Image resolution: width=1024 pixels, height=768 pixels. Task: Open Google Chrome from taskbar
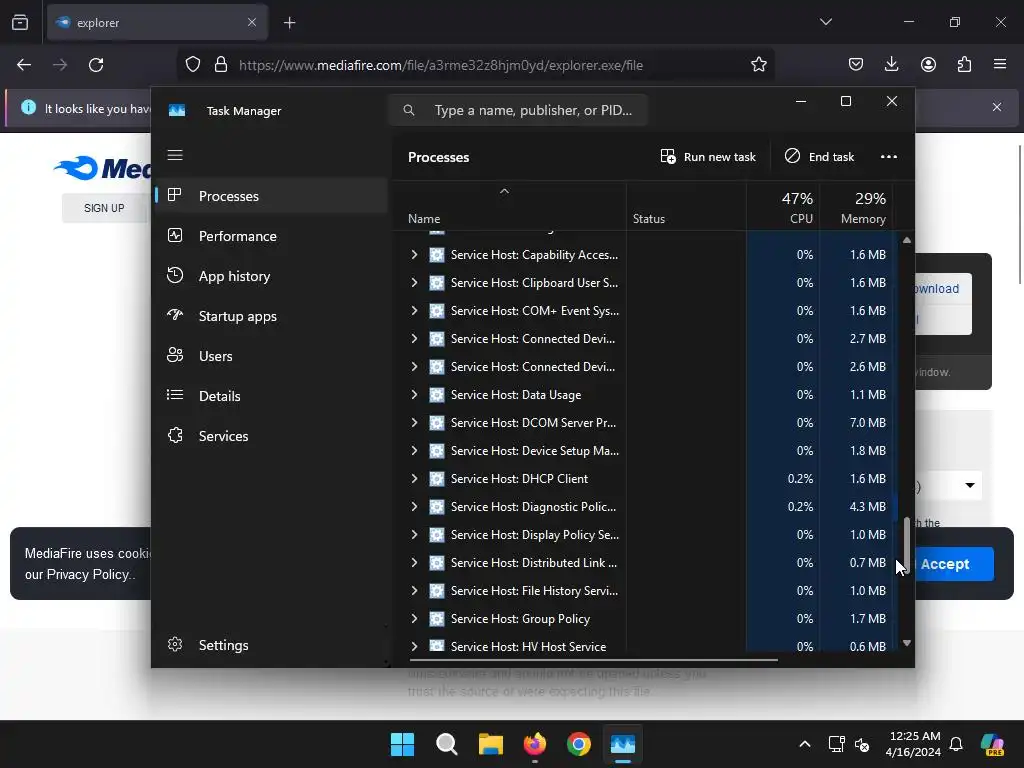pyautogui.click(x=579, y=744)
